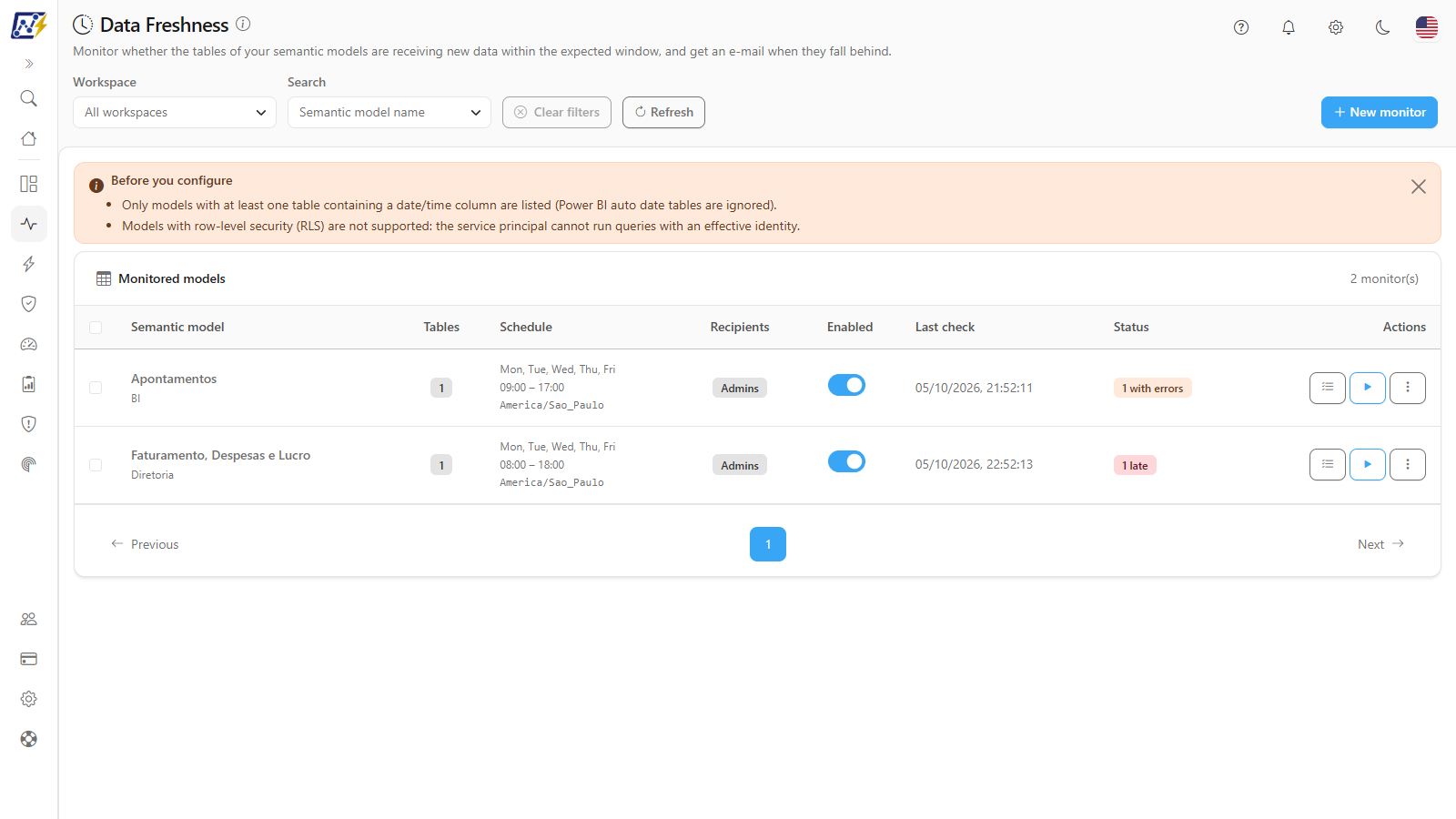Run check now for Faturamento row
The width and height of the screenshot is (1456, 819).
[1368, 464]
